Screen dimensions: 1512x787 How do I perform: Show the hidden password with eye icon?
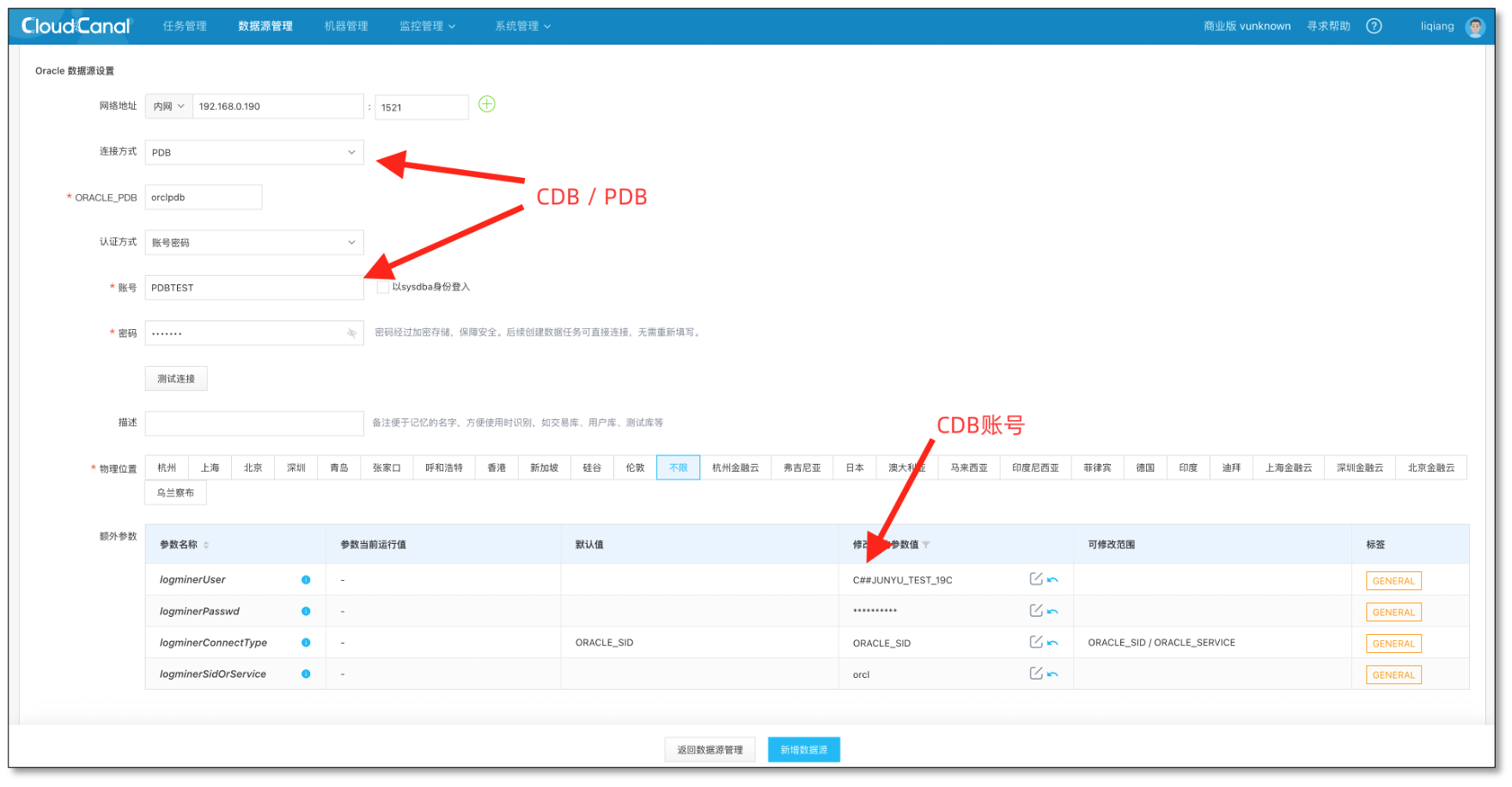(352, 332)
